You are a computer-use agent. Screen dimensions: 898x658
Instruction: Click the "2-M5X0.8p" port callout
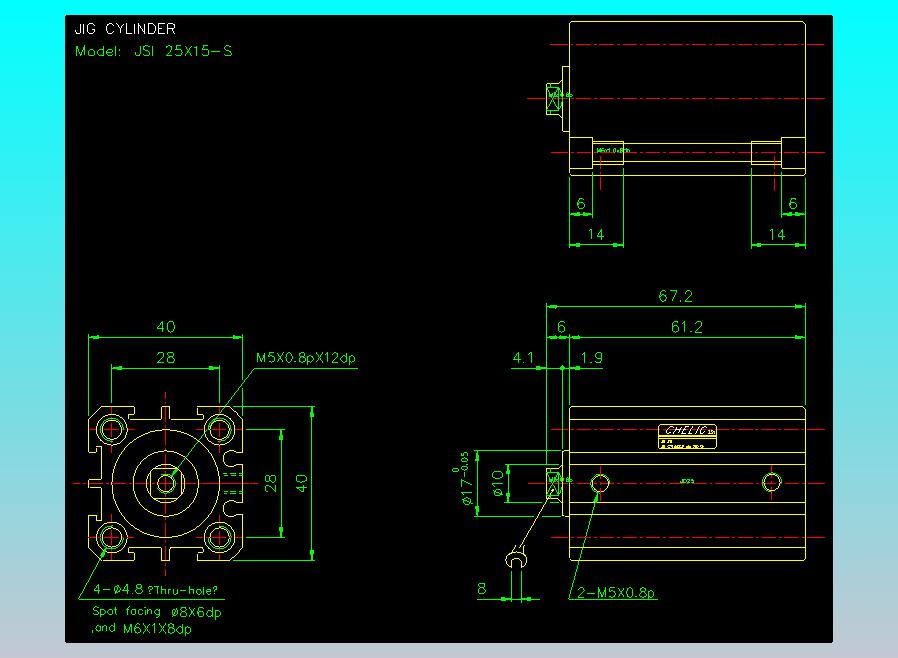tap(616, 593)
